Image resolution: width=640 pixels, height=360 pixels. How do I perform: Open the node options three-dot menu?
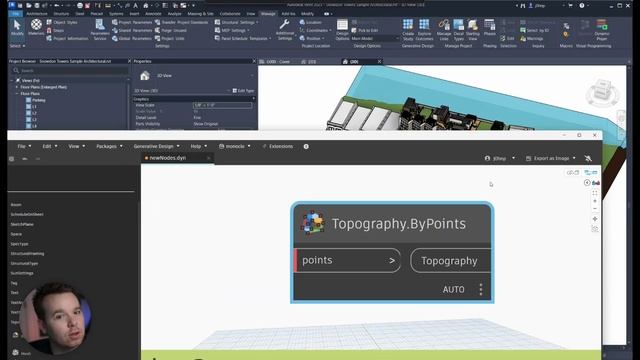(481, 289)
